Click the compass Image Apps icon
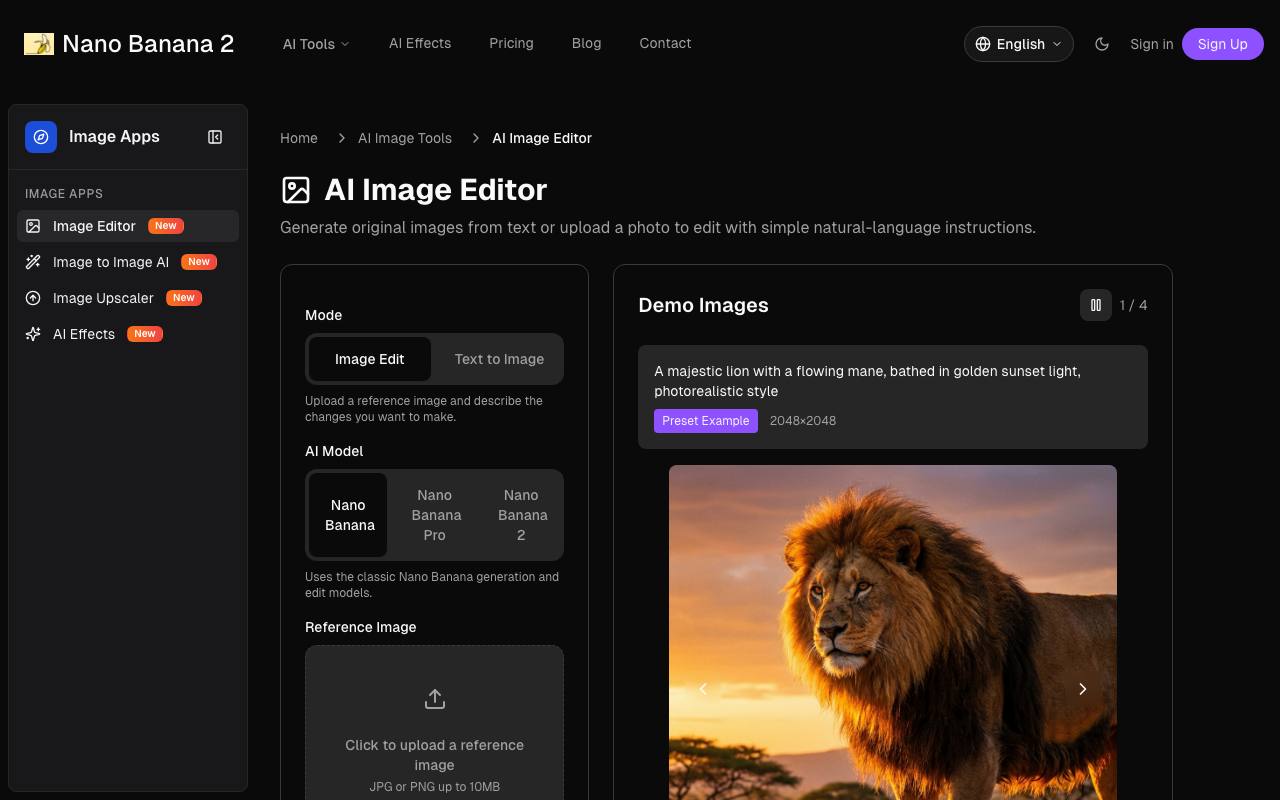Image resolution: width=1280 pixels, height=800 pixels. pos(41,137)
